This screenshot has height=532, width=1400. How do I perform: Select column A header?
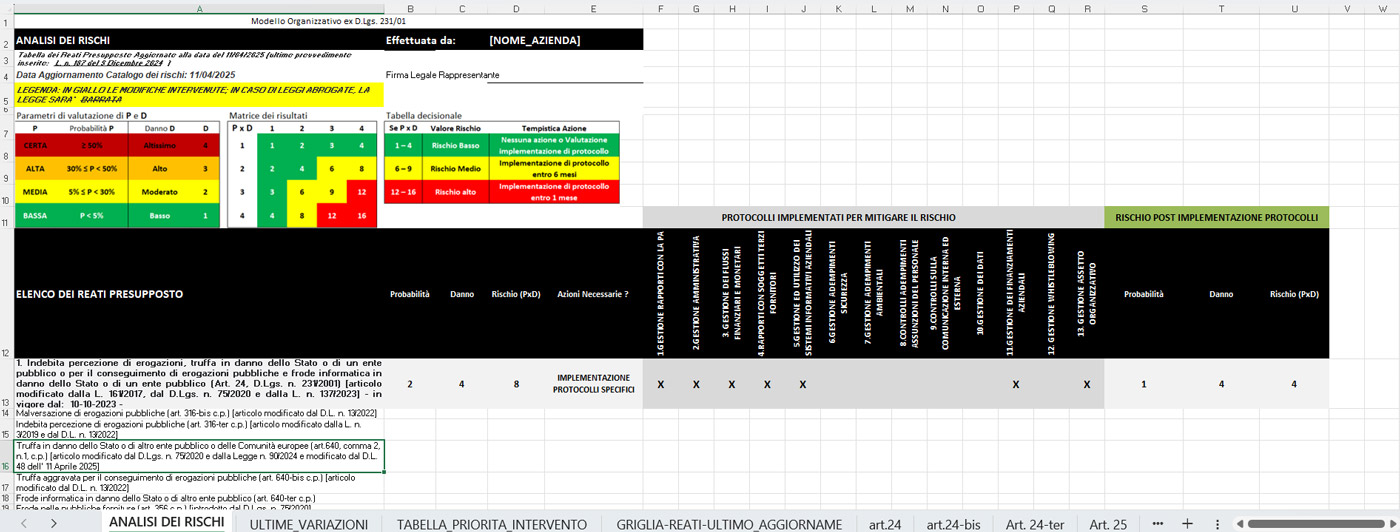pos(199,9)
